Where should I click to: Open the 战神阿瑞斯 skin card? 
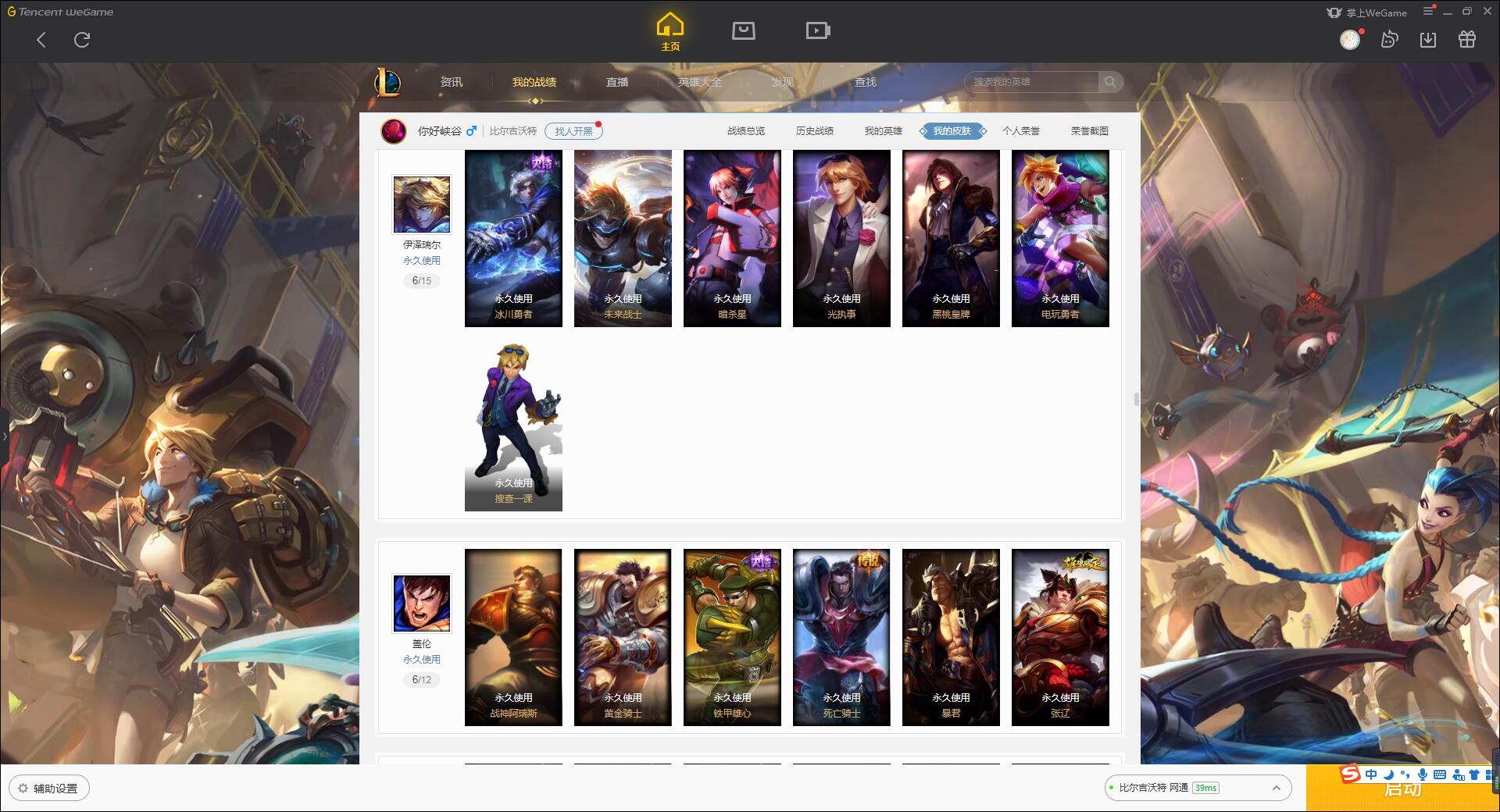coord(513,638)
